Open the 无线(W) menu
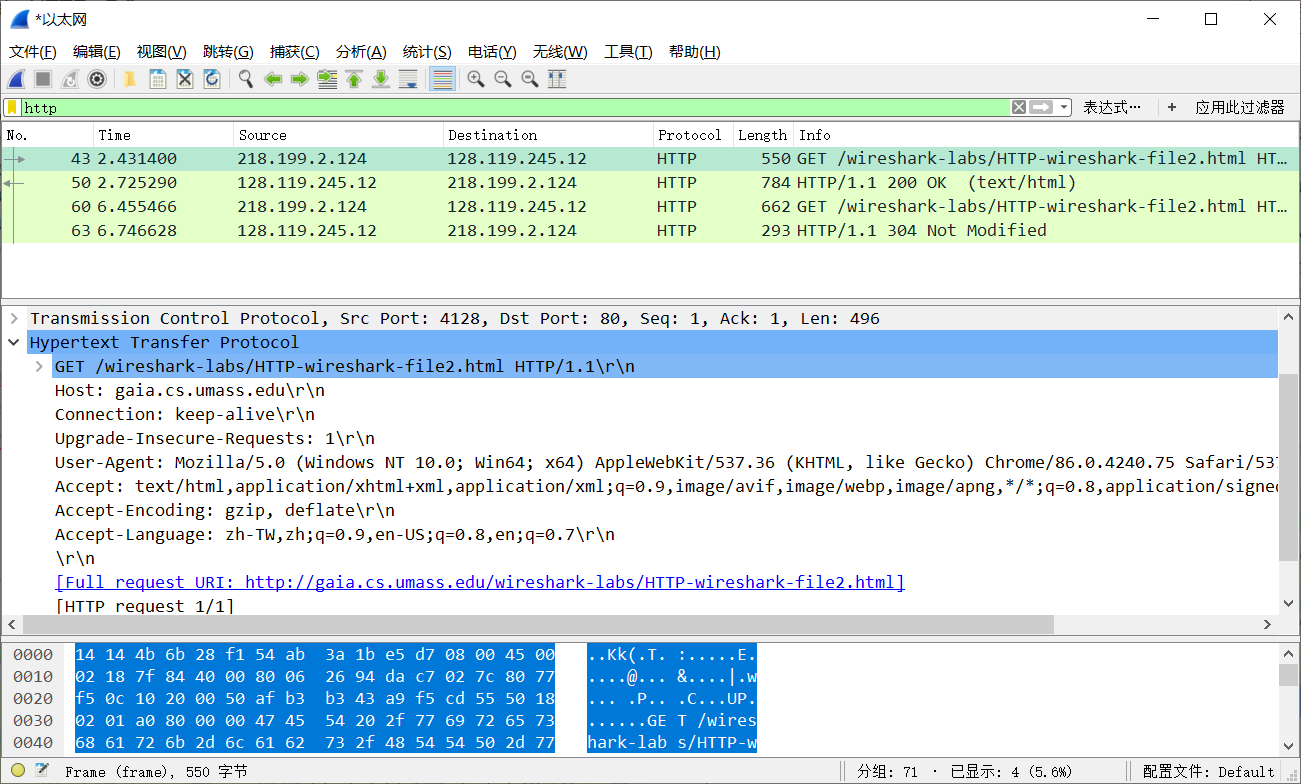Viewport: 1301px width, 784px height. (560, 52)
